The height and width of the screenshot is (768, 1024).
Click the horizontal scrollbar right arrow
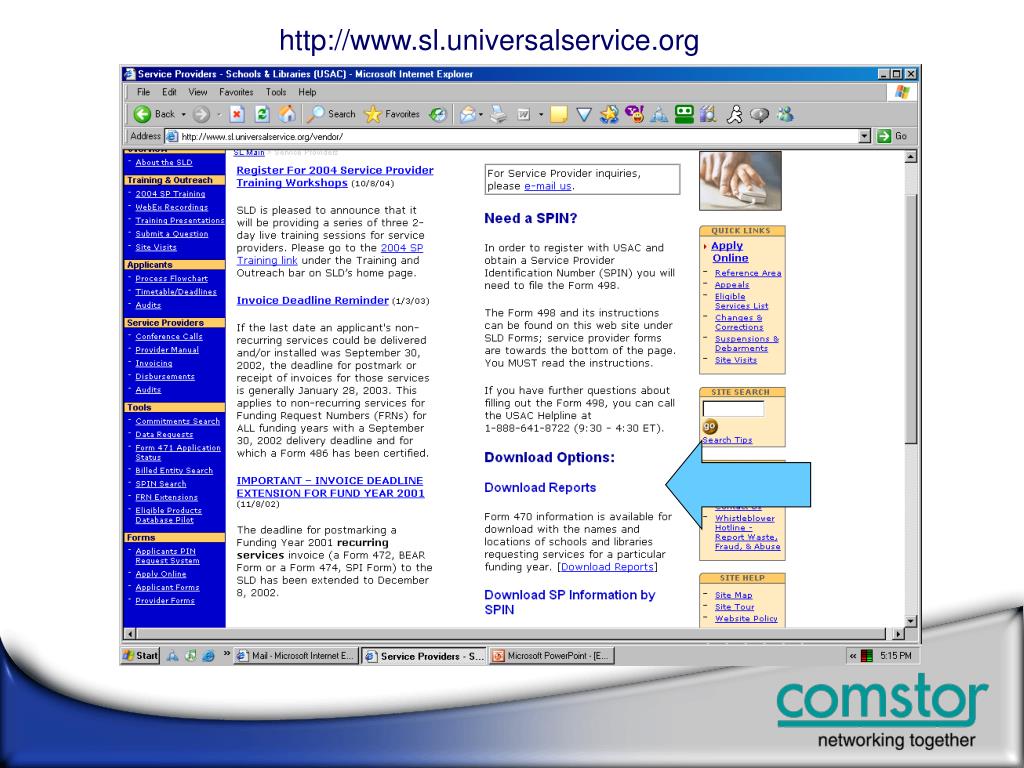(899, 633)
